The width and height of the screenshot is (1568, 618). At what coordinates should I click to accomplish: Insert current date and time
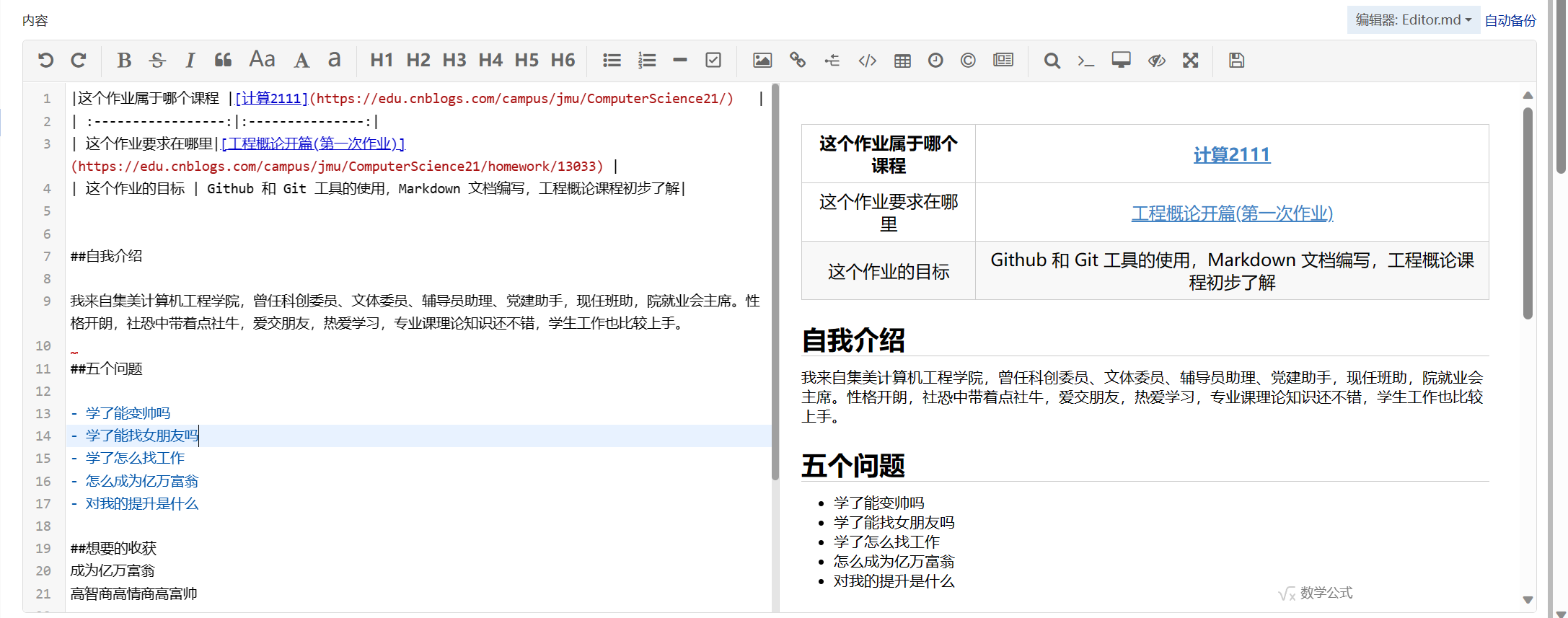click(x=935, y=61)
